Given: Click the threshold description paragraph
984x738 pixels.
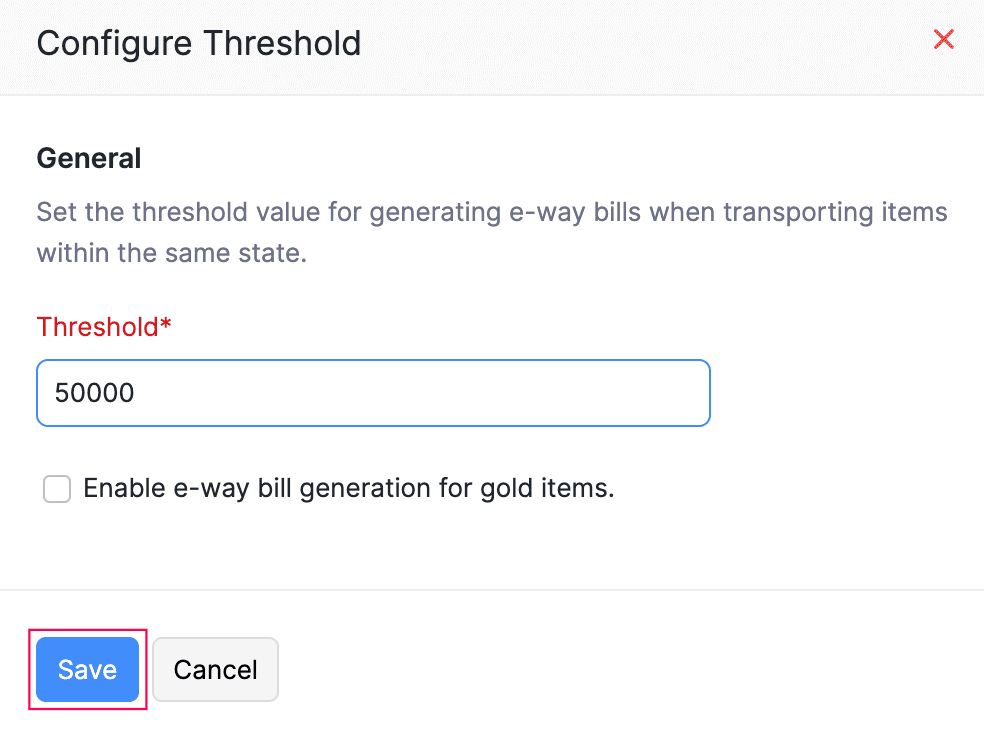Looking at the screenshot, I should point(492,232).
